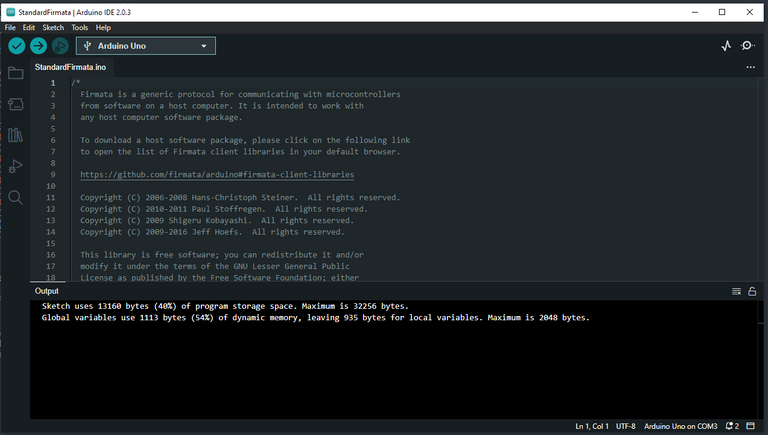
Task: Click the Verify sketch checkmark button
Action: (17, 46)
